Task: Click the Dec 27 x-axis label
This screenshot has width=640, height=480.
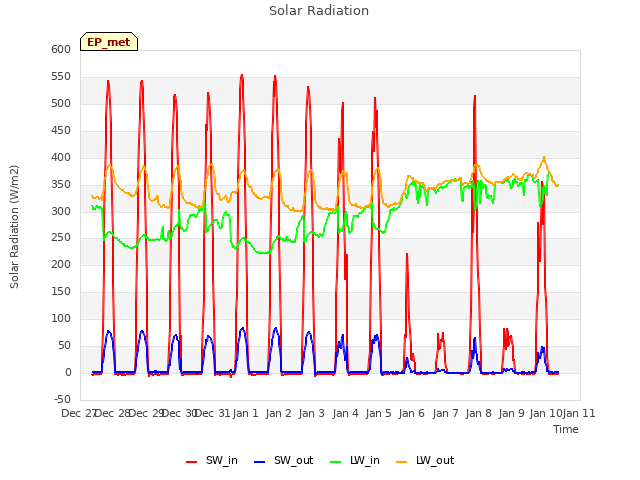Action: pyautogui.click(x=79, y=413)
